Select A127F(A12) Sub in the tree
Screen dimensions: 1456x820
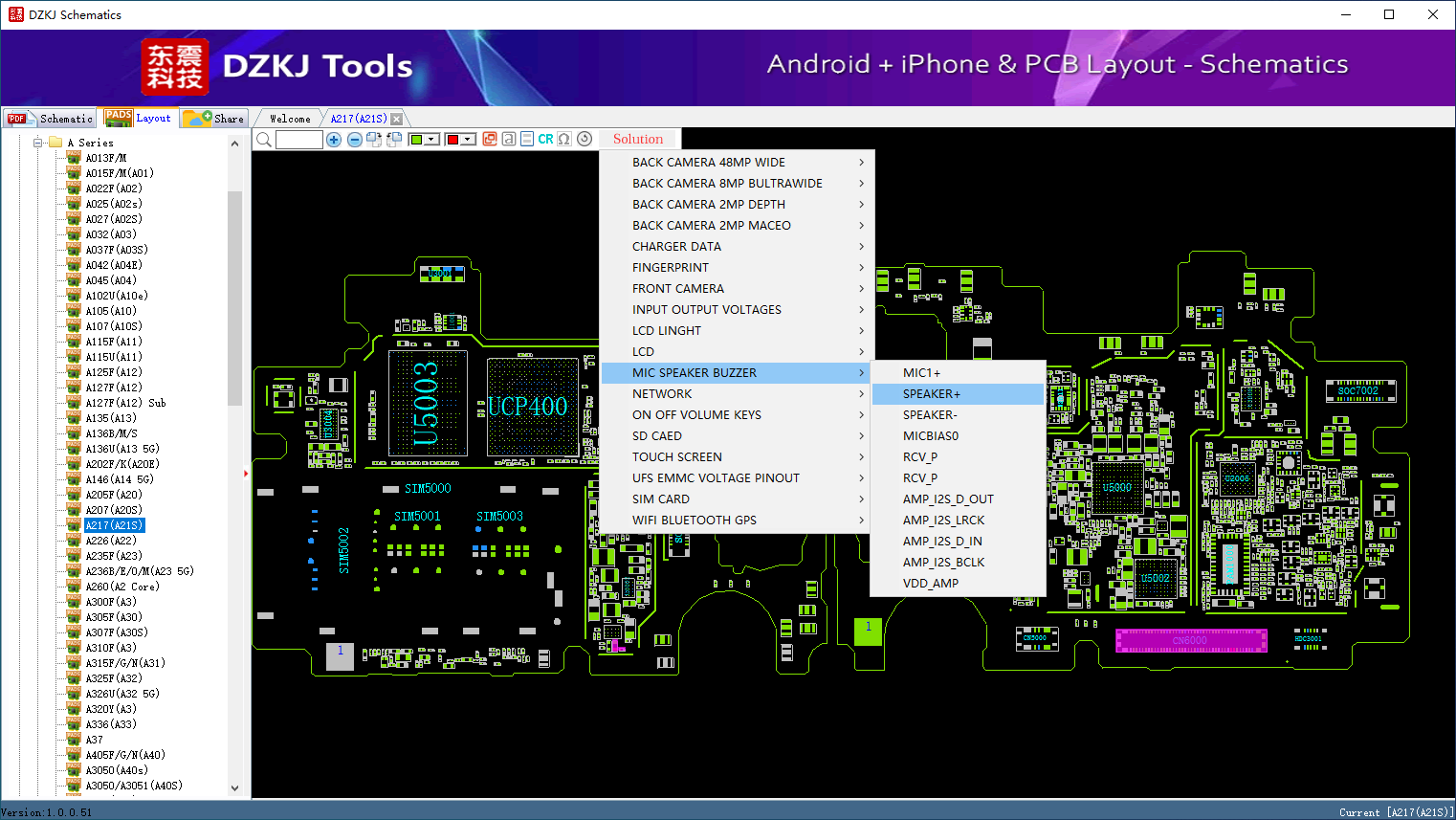coord(125,403)
